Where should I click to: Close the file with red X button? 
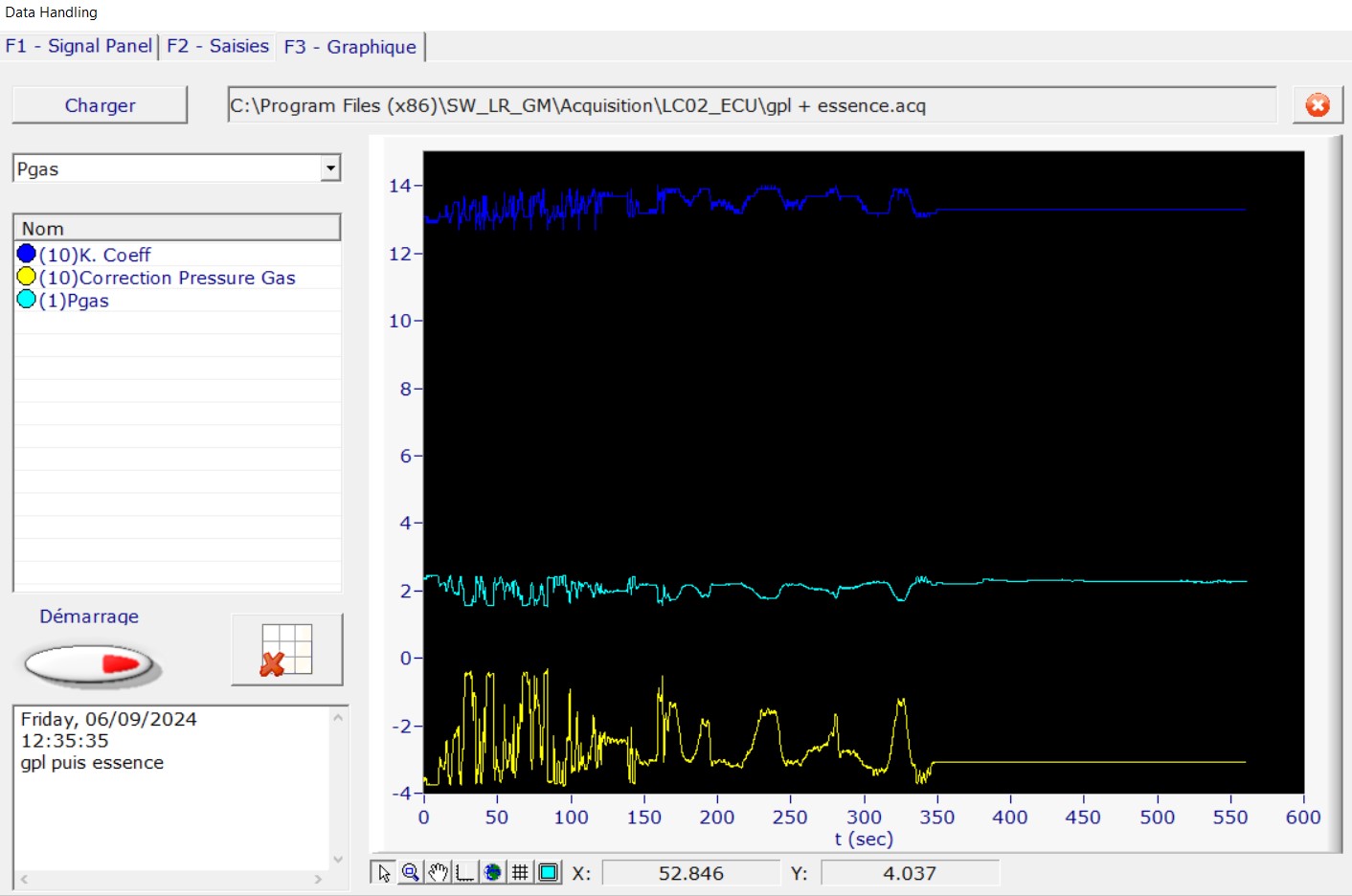tap(1317, 105)
